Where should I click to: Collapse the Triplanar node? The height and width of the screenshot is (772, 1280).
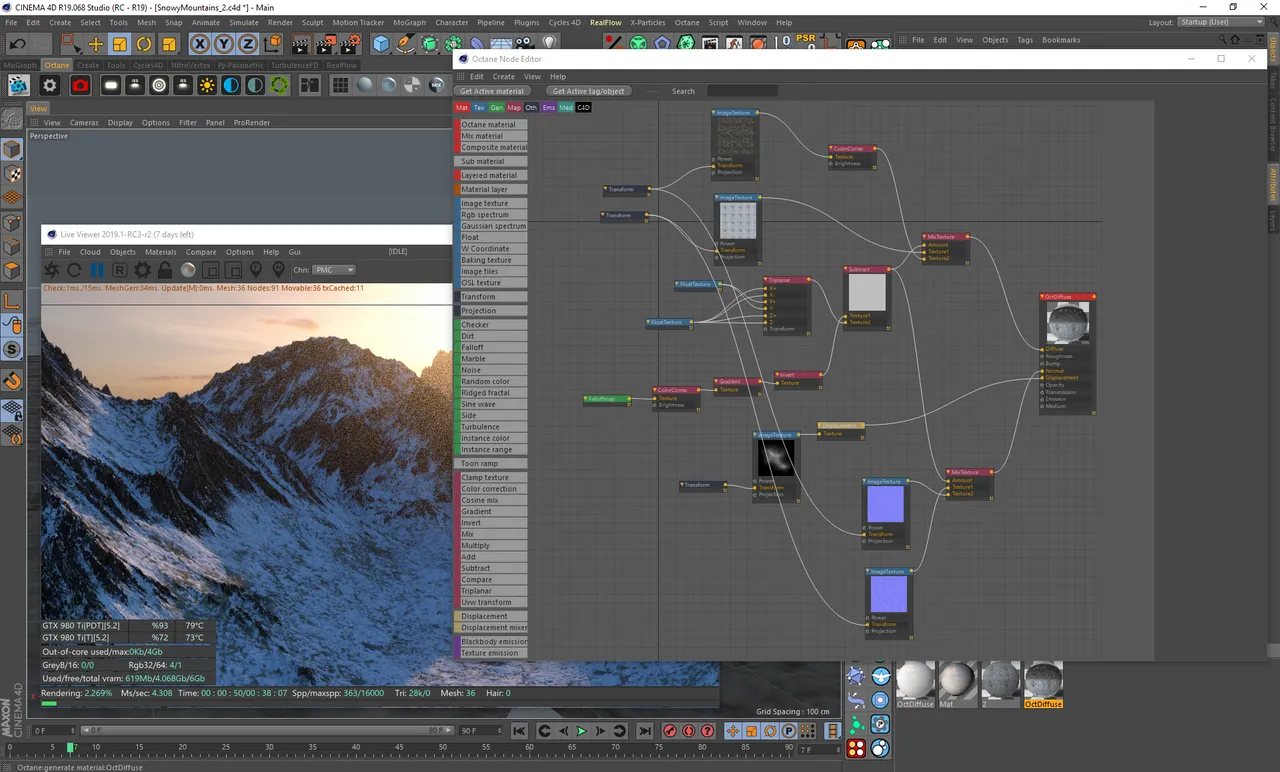pyautogui.click(x=767, y=280)
